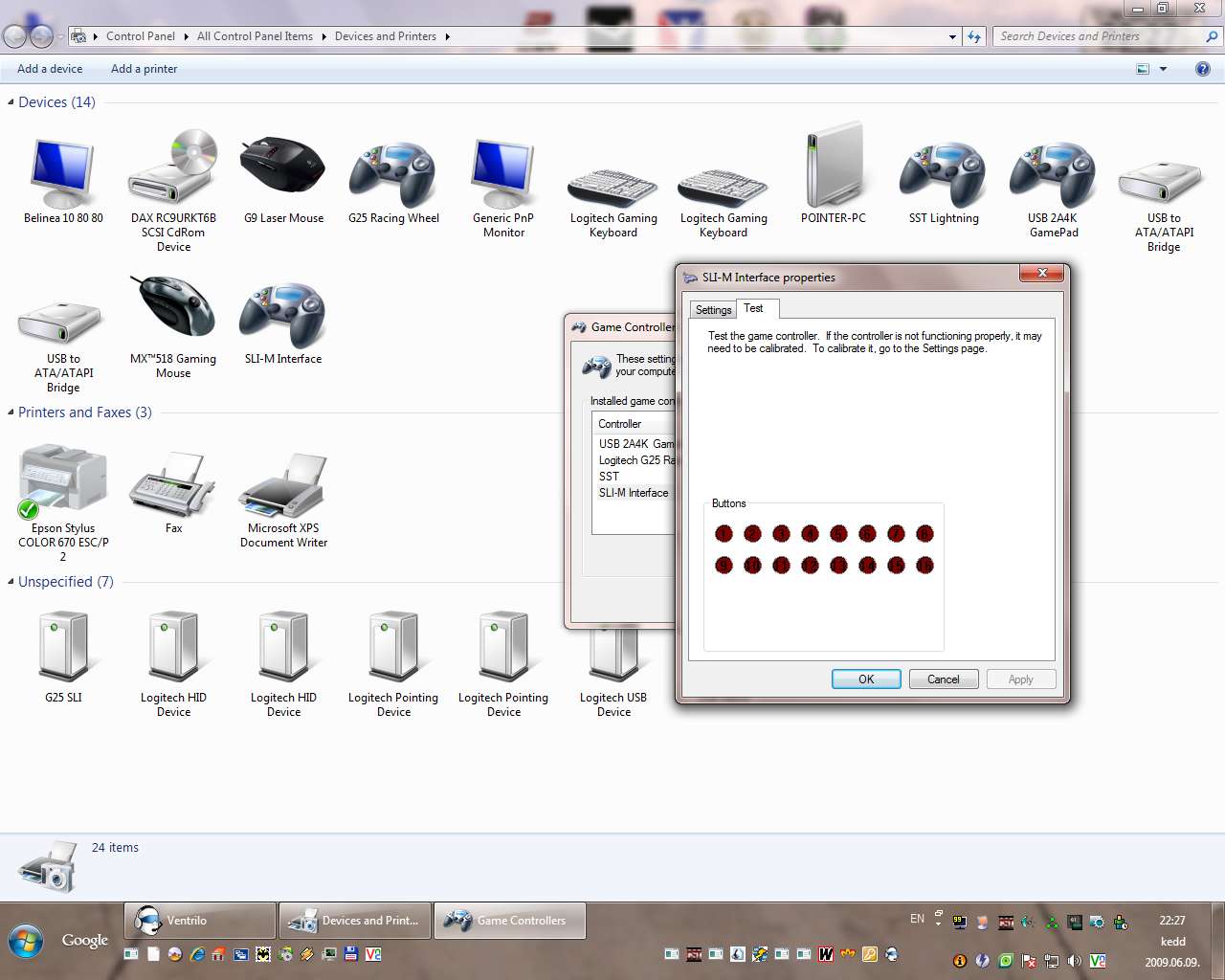The height and width of the screenshot is (980, 1225).
Task: Switch to the Settings tab
Action: point(713,310)
